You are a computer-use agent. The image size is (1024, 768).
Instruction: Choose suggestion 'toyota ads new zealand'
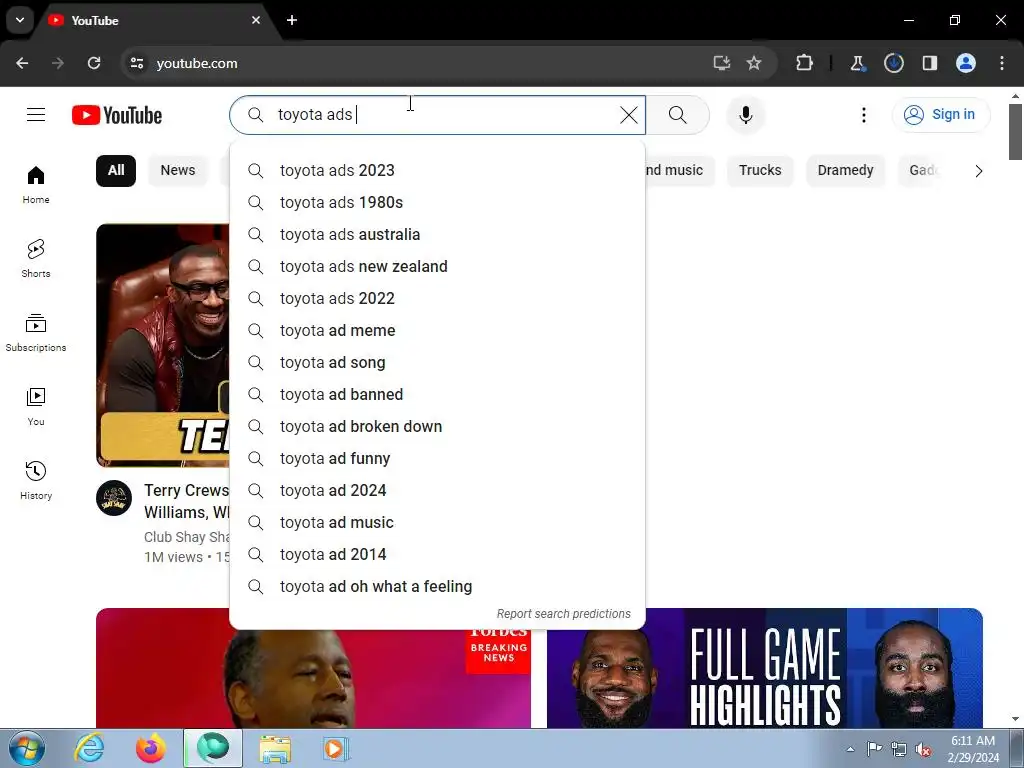point(438,266)
